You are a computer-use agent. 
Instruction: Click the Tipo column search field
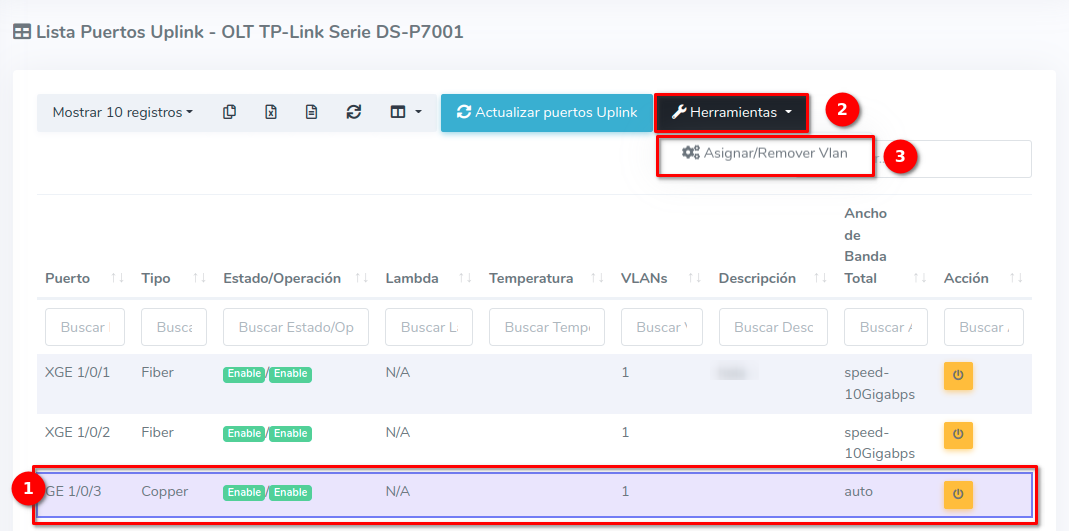point(174,327)
